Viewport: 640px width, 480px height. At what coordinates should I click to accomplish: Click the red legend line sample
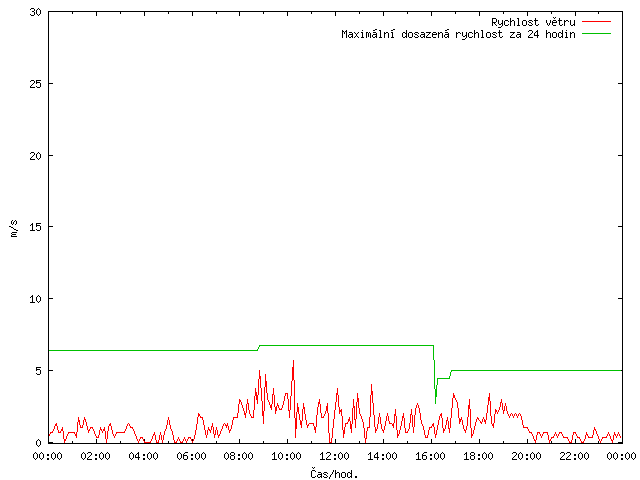pos(596,22)
